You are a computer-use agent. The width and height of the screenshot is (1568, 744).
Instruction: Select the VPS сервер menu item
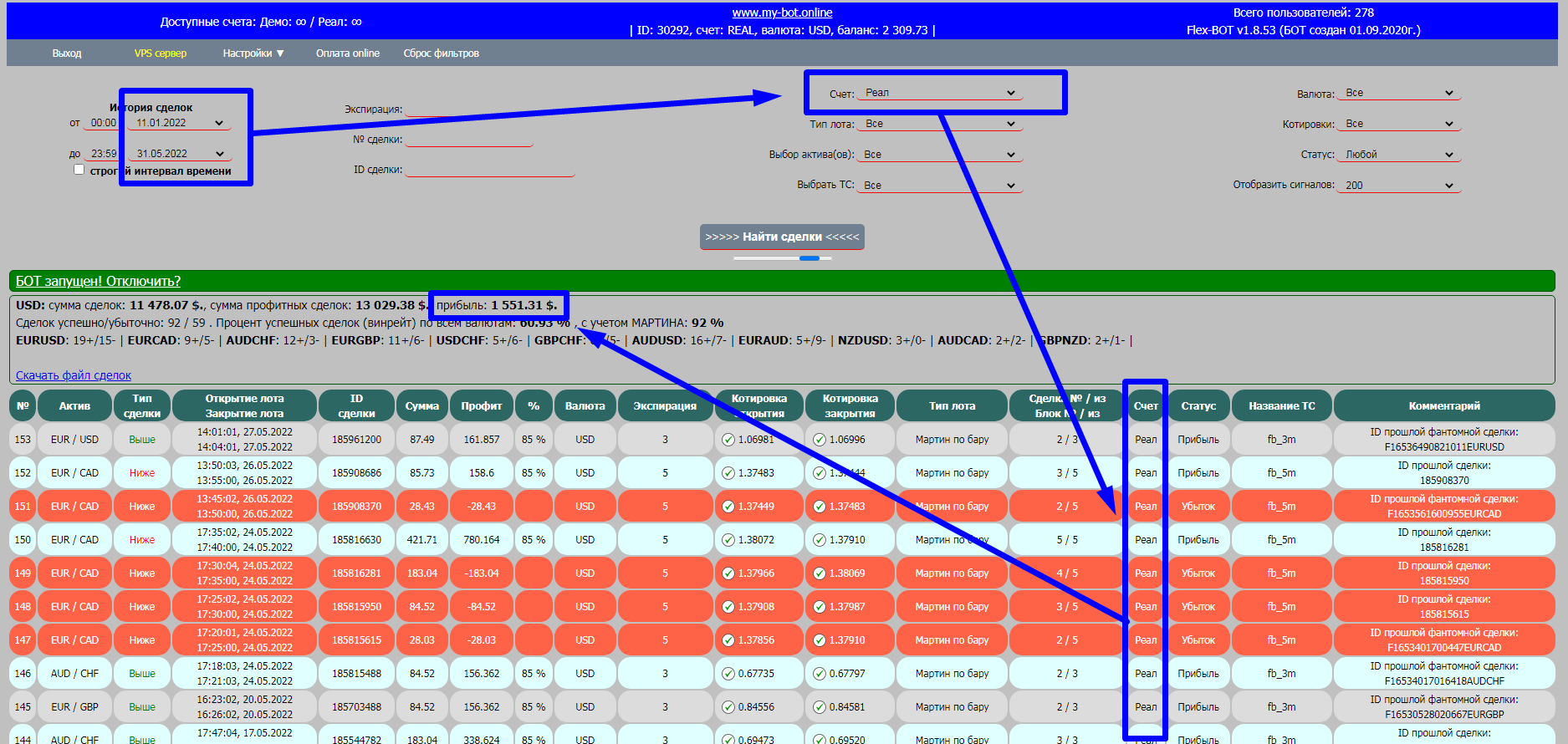click(x=161, y=54)
